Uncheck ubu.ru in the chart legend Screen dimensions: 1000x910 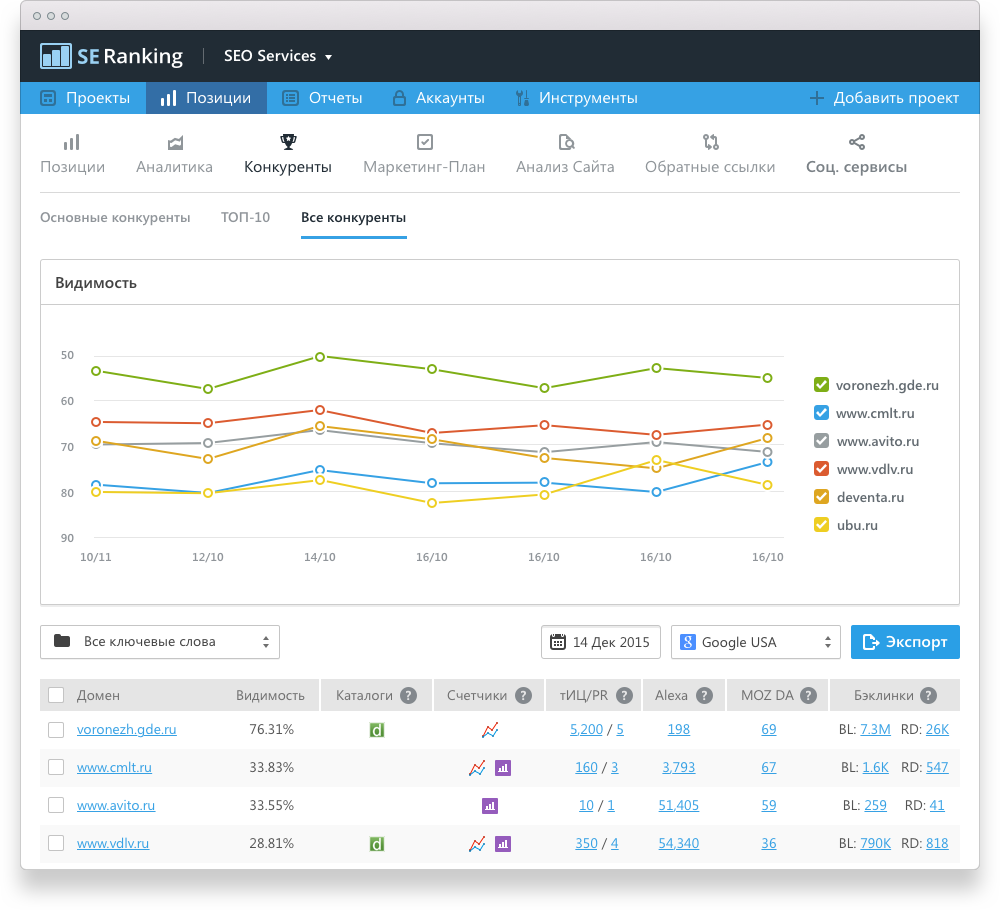pyautogui.click(x=821, y=525)
